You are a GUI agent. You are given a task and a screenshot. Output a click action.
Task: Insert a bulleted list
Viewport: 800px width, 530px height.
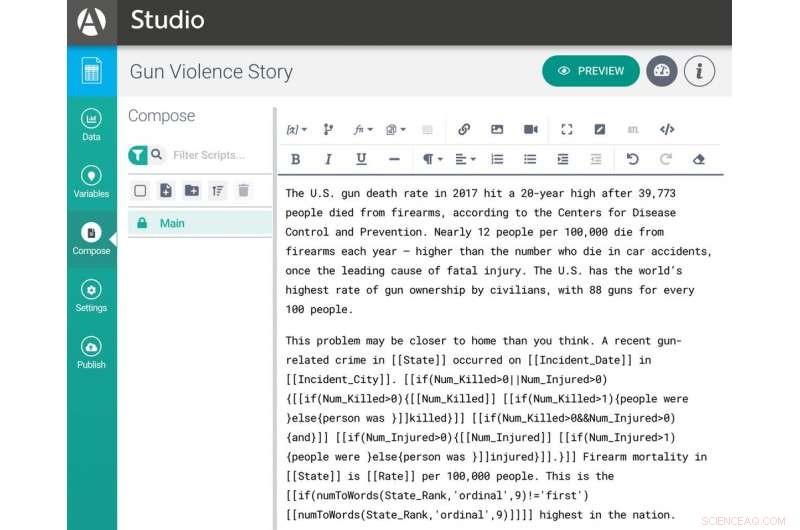530,159
